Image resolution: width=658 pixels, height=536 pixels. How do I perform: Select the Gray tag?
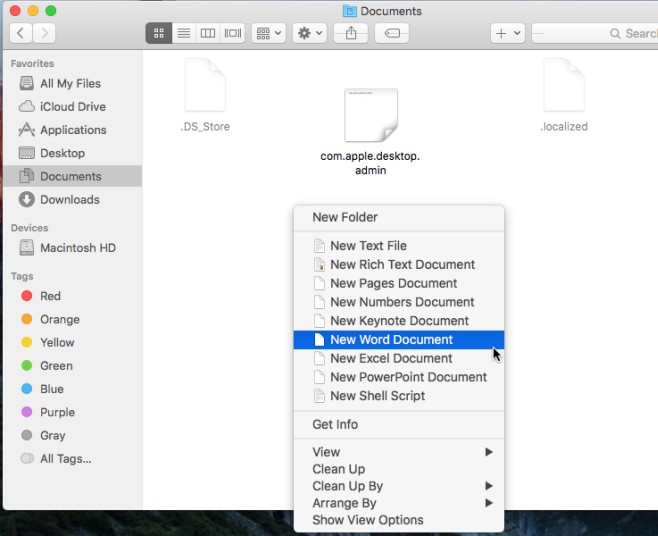[72, 436]
